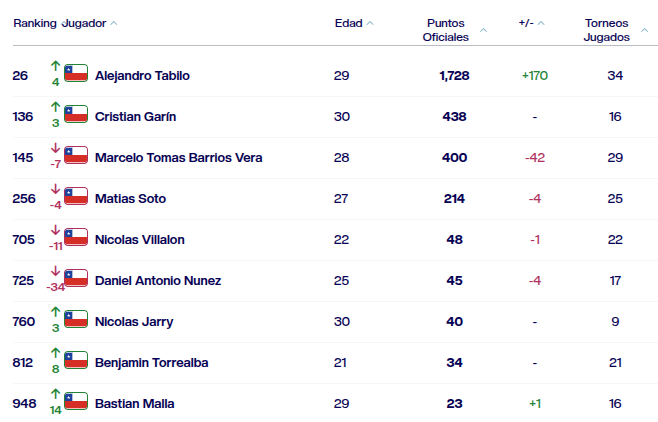Sort by +/- column chevron
This screenshot has width=658, height=422.
coord(541,23)
